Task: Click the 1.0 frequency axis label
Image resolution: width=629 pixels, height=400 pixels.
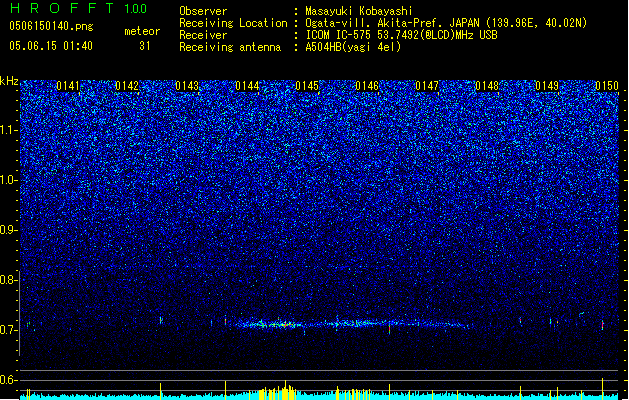Action: (x=8, y=180)
